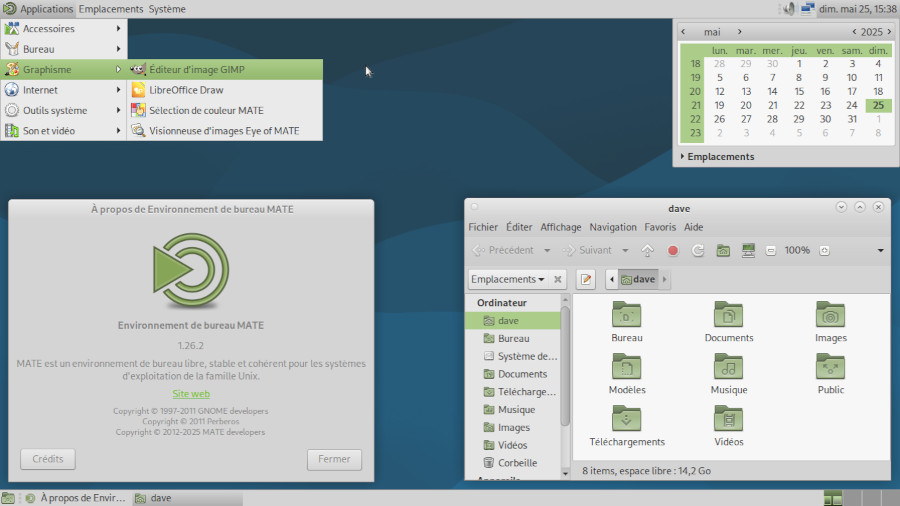
Task: Click the go up parent folder icon
Action: click(647, 250)
